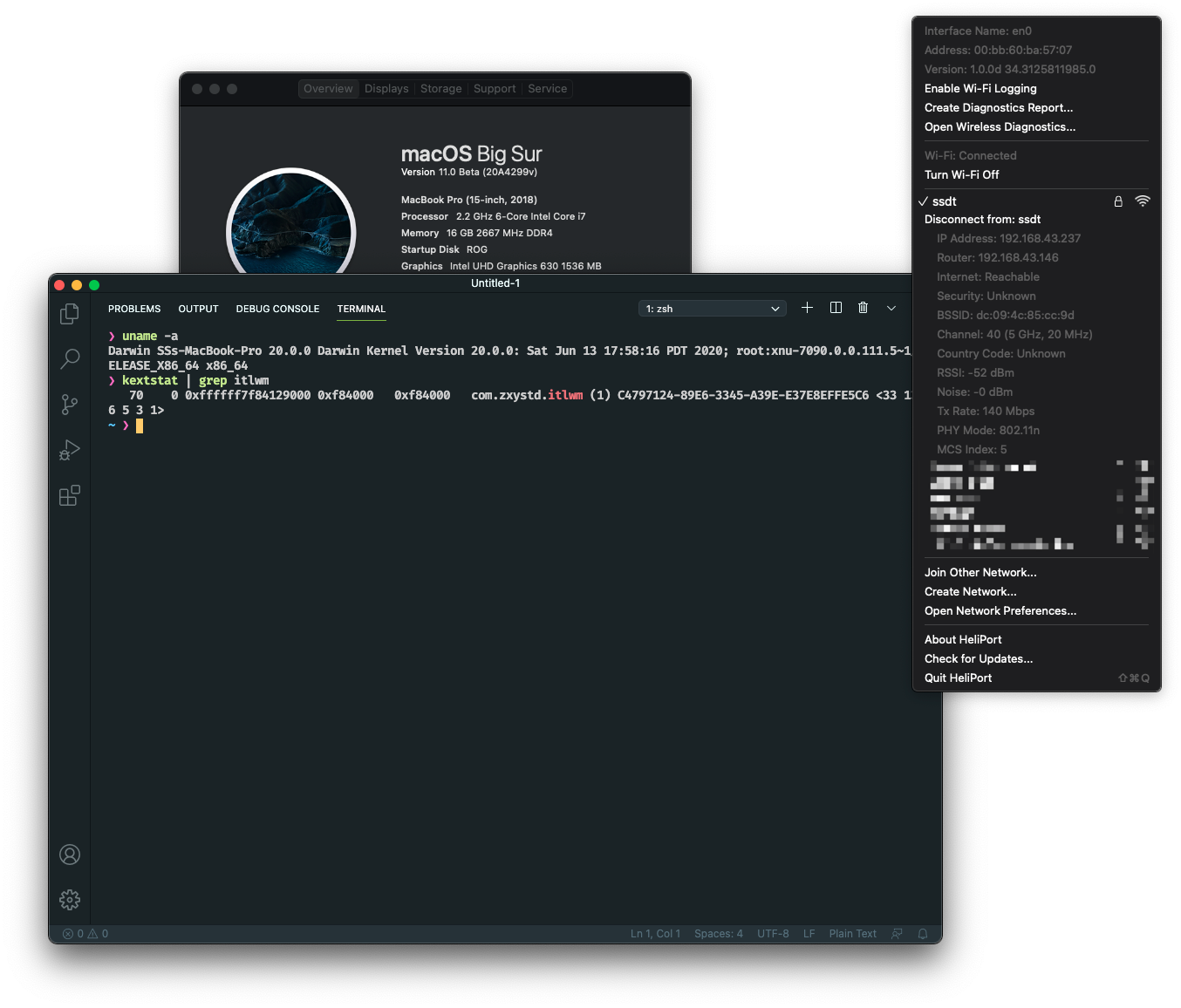Expand the terminal panel via the chevron
The height and width of the screenshot is (1008, 1181).
(x=891, y=307)
